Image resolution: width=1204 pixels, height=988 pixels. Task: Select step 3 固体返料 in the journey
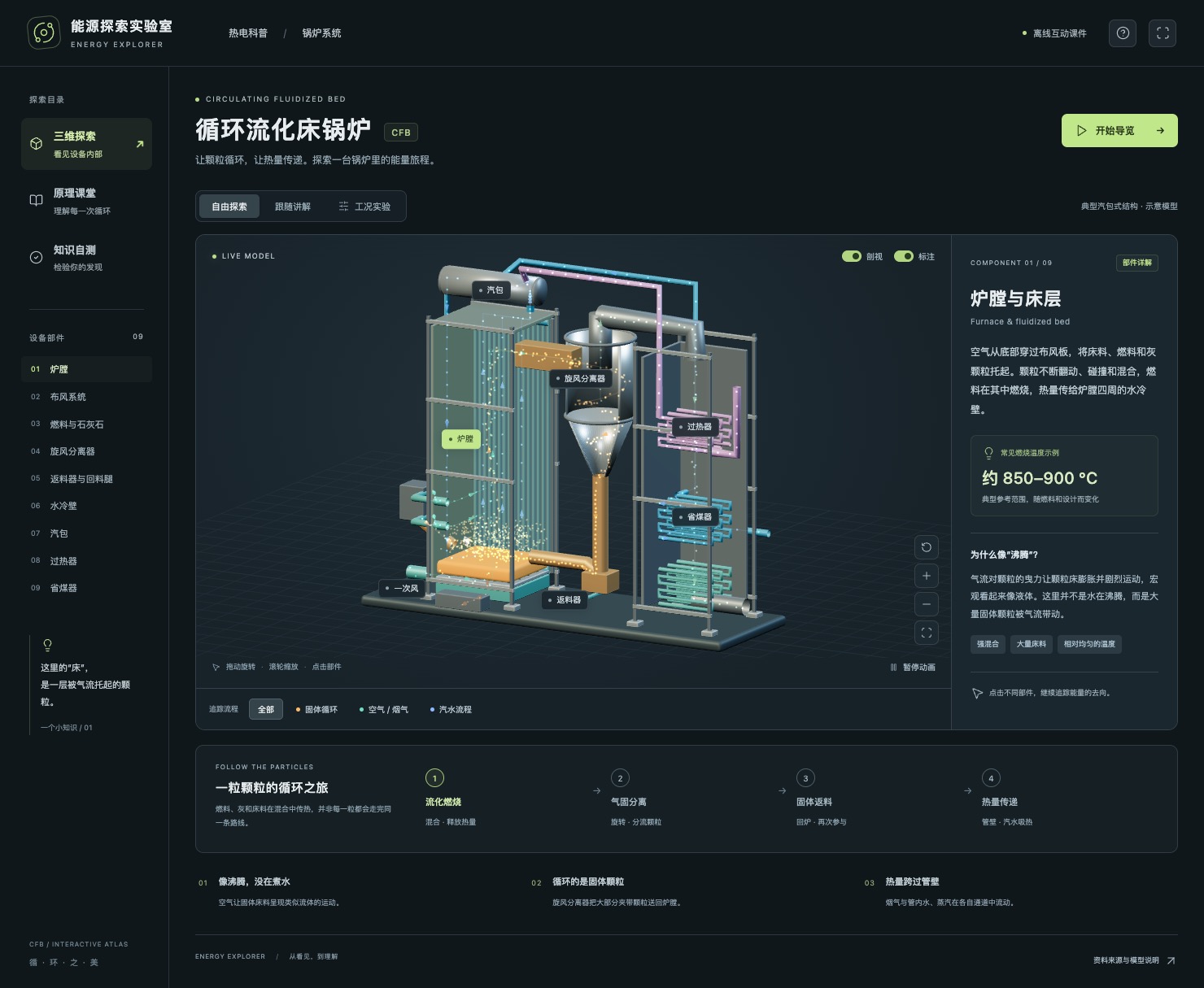point(821,799)
